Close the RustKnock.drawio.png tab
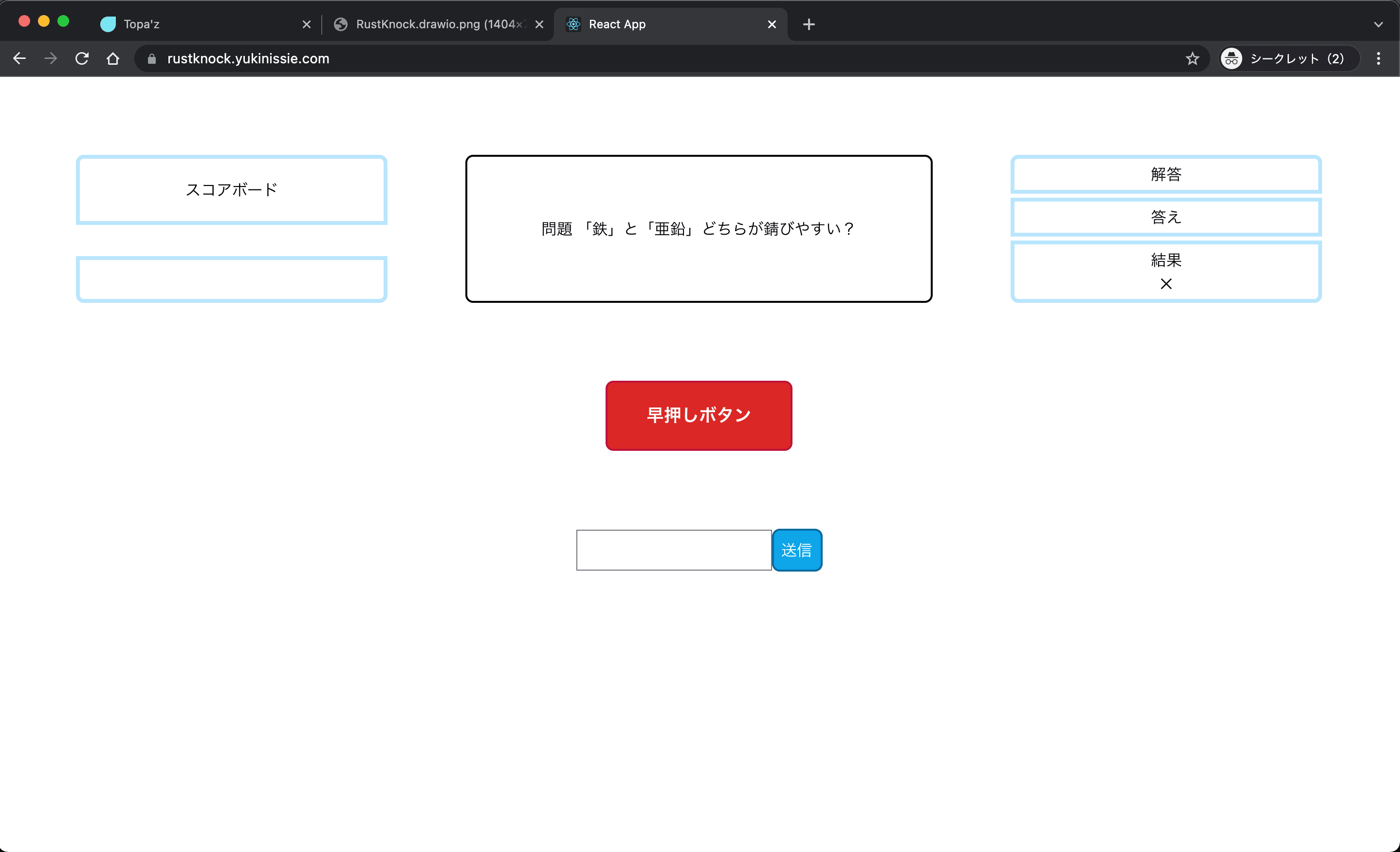The height and width of the screenshot is (852, 1400). pyautogui.click(x=539, y=24)
